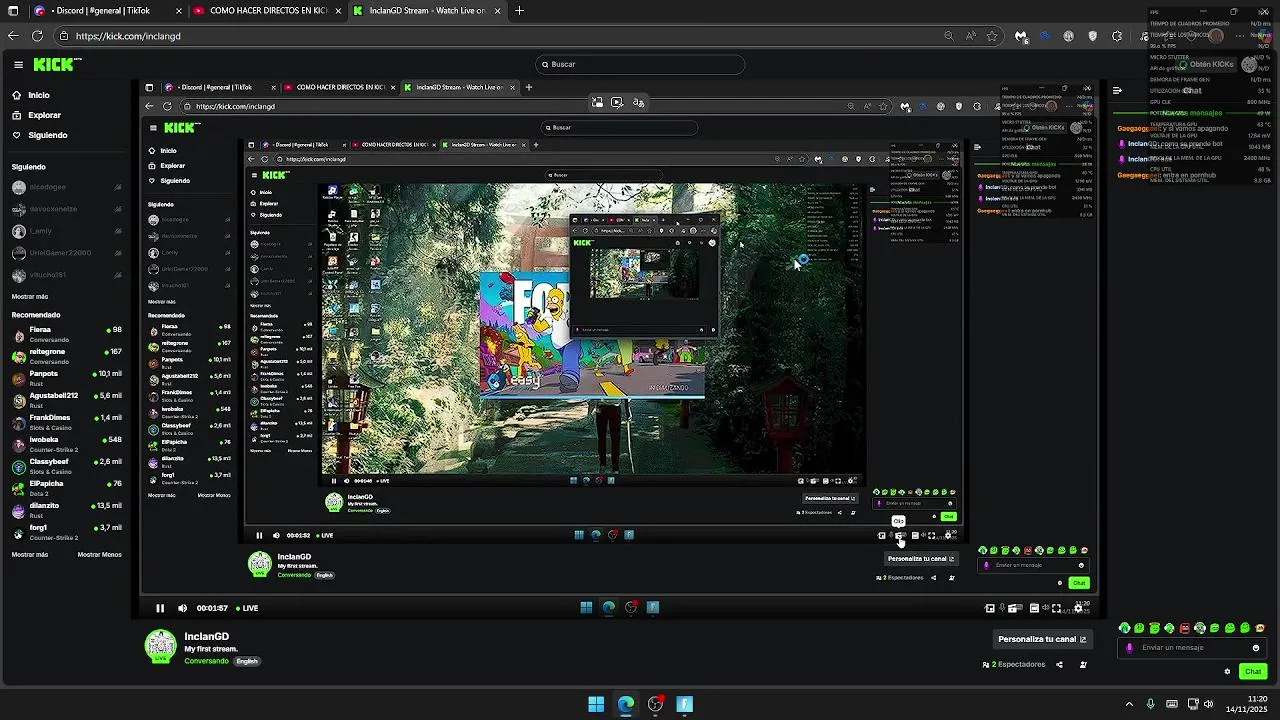The width and height of the screenshot is (1280, 720).
Task: Open FrankDimes channel in main sidebar
Action: tap(67, 421)
